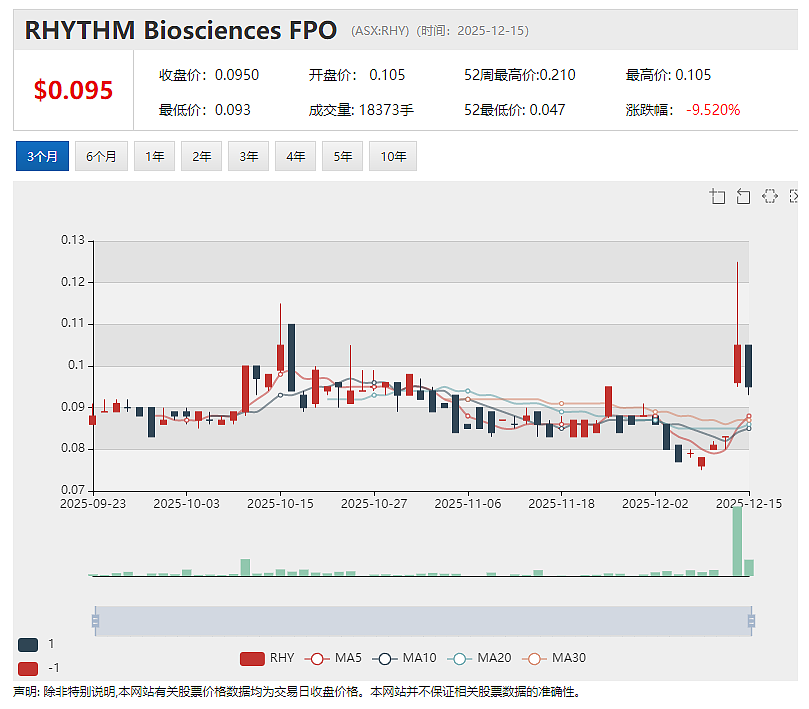Click the RHYTHM Biosciences FPO title
Screen dimensions: 809x709
pyautogui.click(x=181, y=30)
